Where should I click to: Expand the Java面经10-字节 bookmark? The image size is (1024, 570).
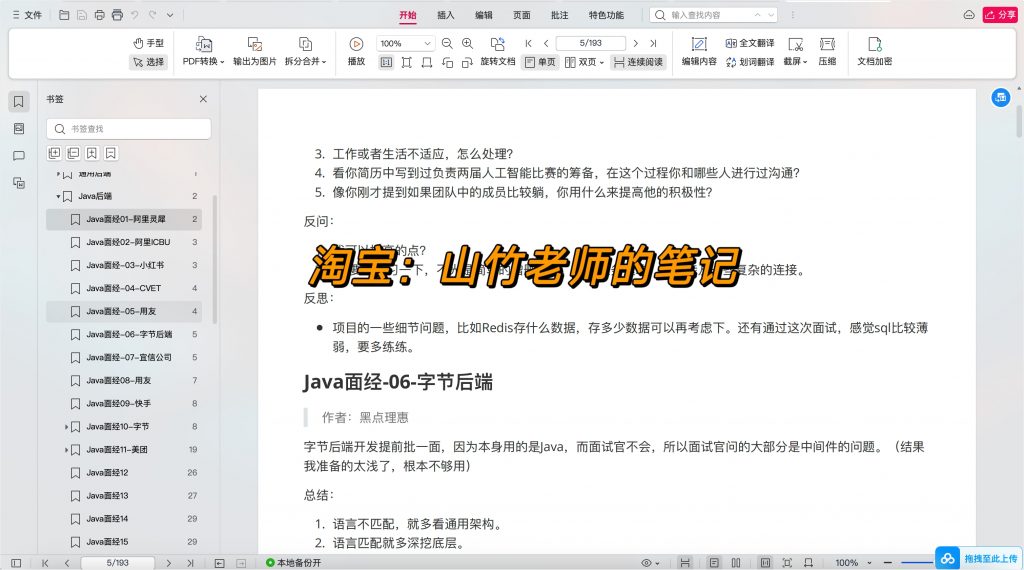(x=66, y=427)
